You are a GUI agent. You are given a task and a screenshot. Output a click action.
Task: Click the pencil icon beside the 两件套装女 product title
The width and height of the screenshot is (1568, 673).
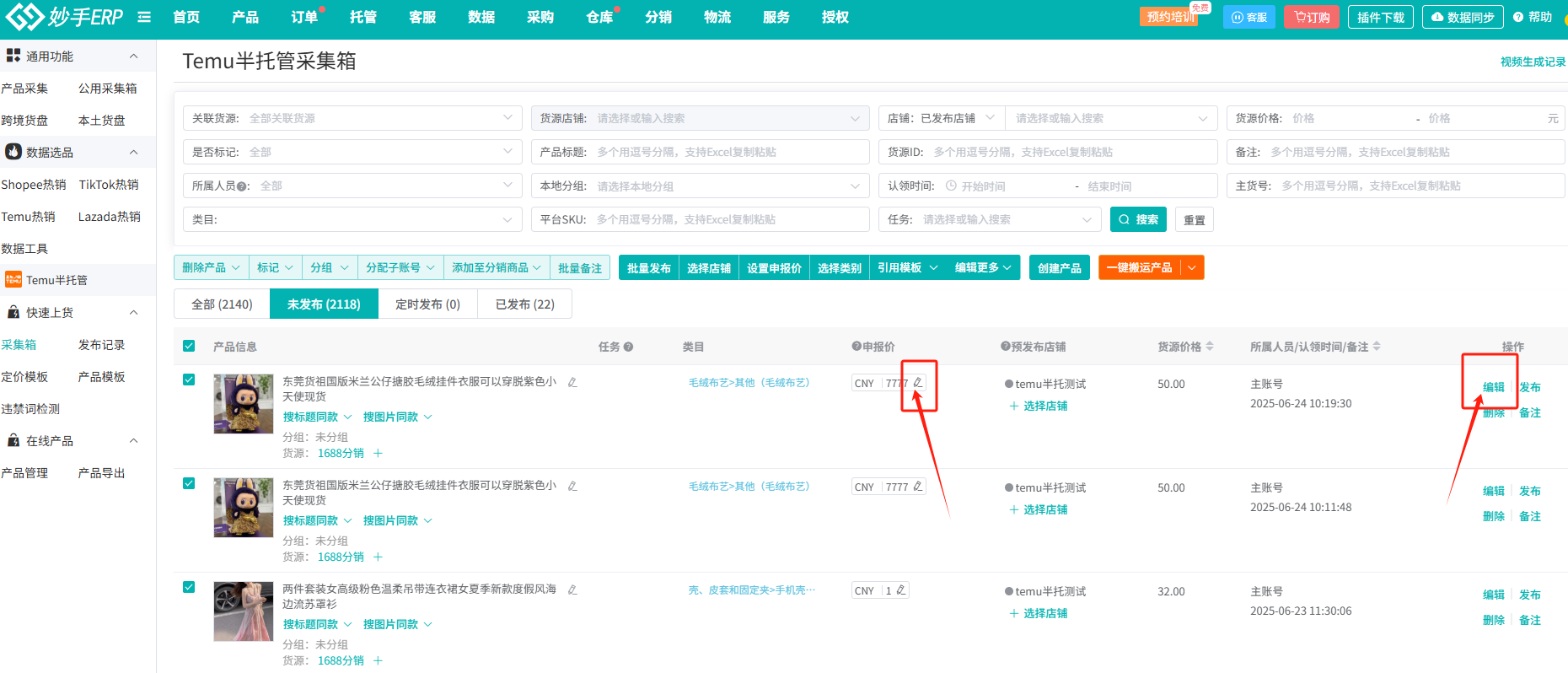(572, 590)
